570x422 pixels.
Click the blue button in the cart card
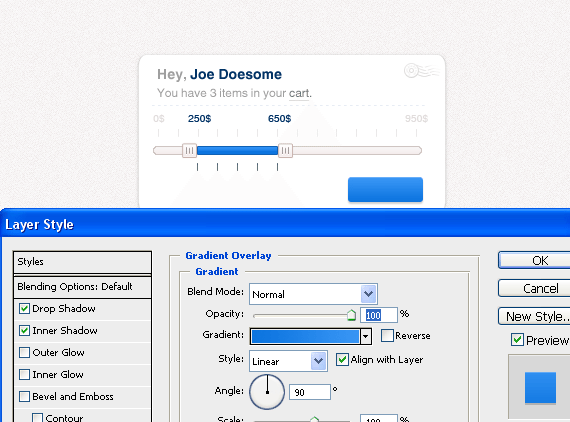coord(385,189)
